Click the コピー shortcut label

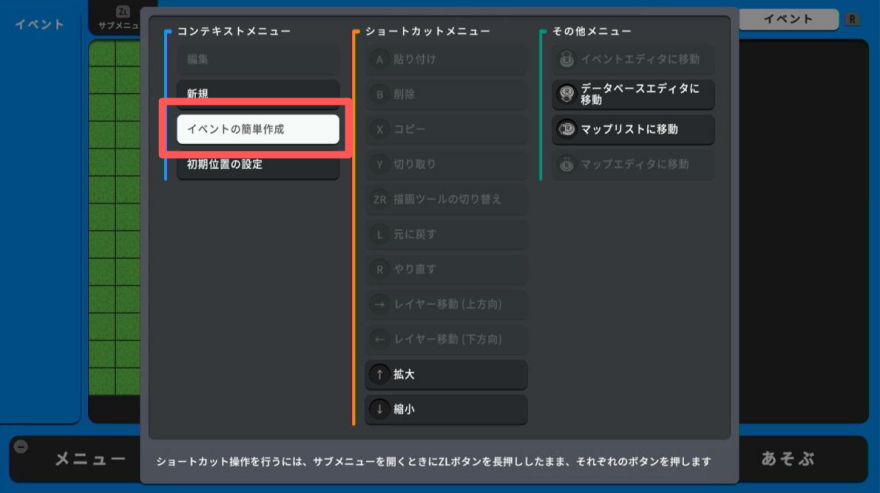pyautogui.click(x=409, y=129)
